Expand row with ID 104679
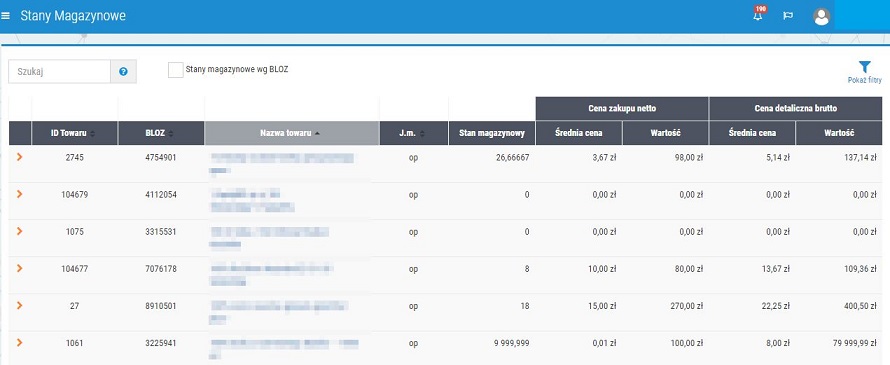890x365 pixels. [x=20, y=194]
